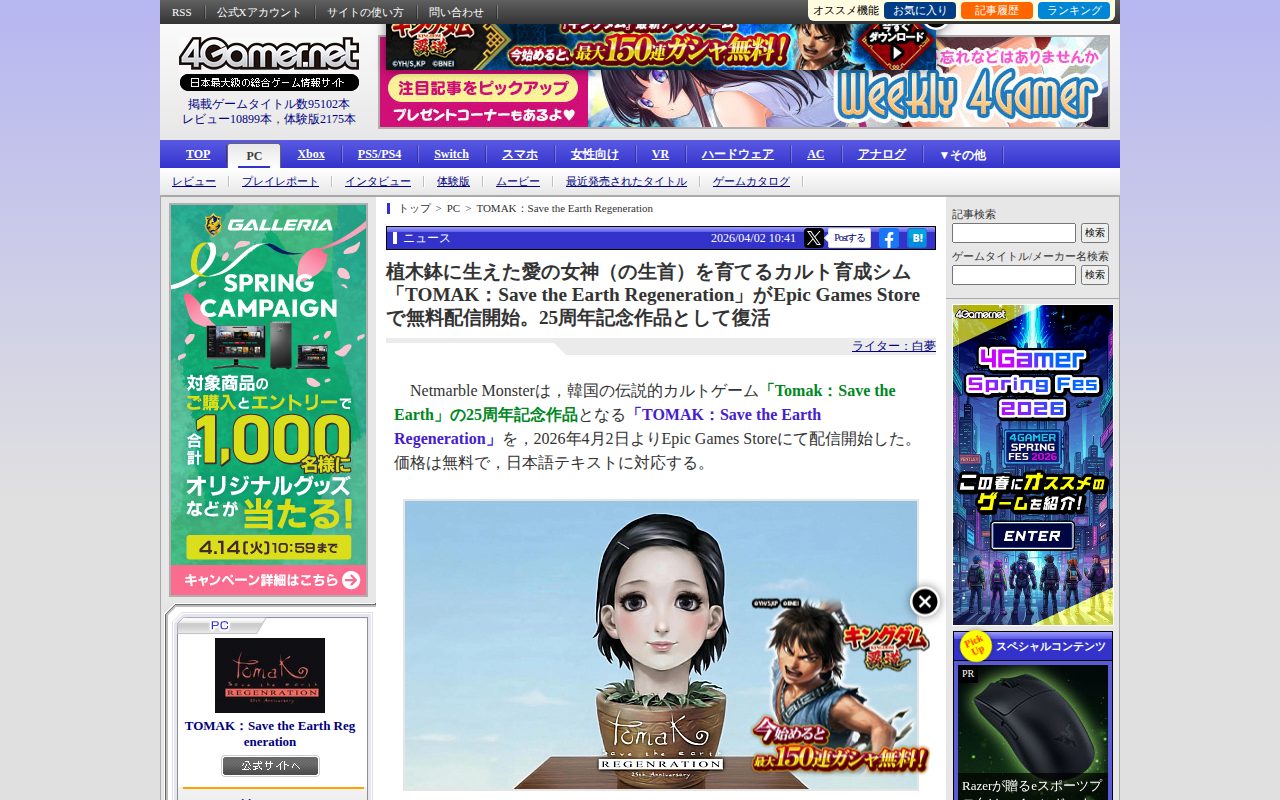This screenshot has height=800, width=1280.
Task: Open ゲームカタログ submenu link
Action: 751,181
